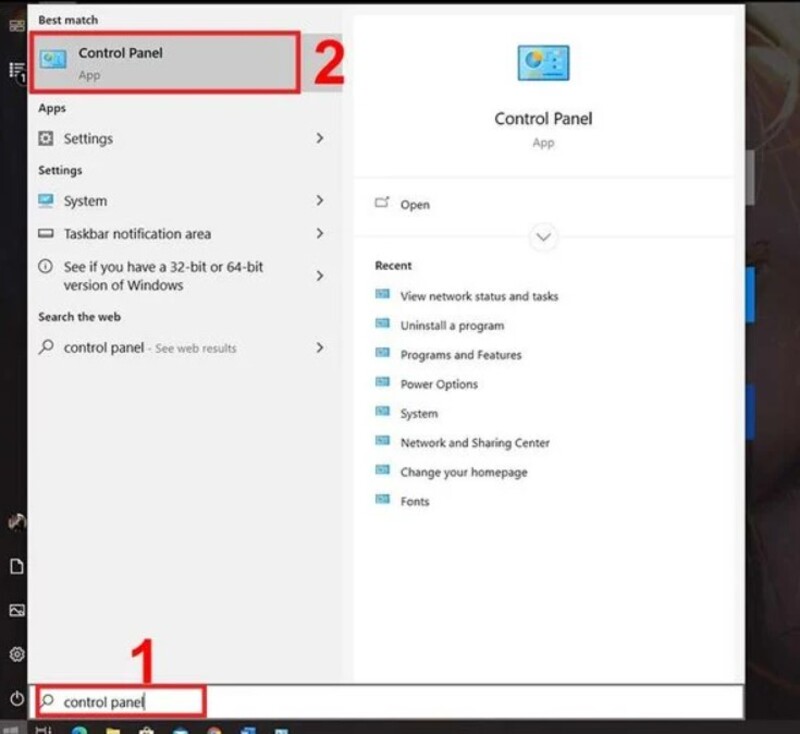The image size is (800, 734).
Task: Open View network status and tasks
Action: click(479, 296)
